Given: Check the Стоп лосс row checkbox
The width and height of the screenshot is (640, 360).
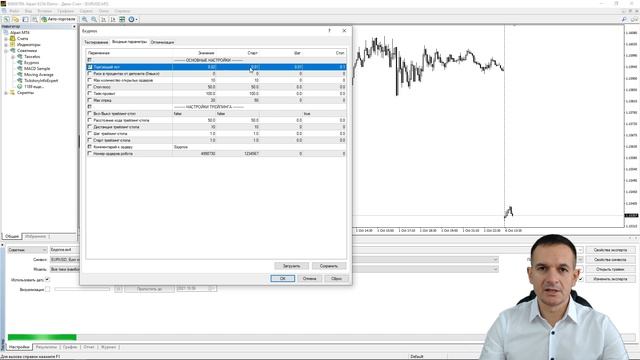Looking at the screenshot, I should (x=89, y=87).
